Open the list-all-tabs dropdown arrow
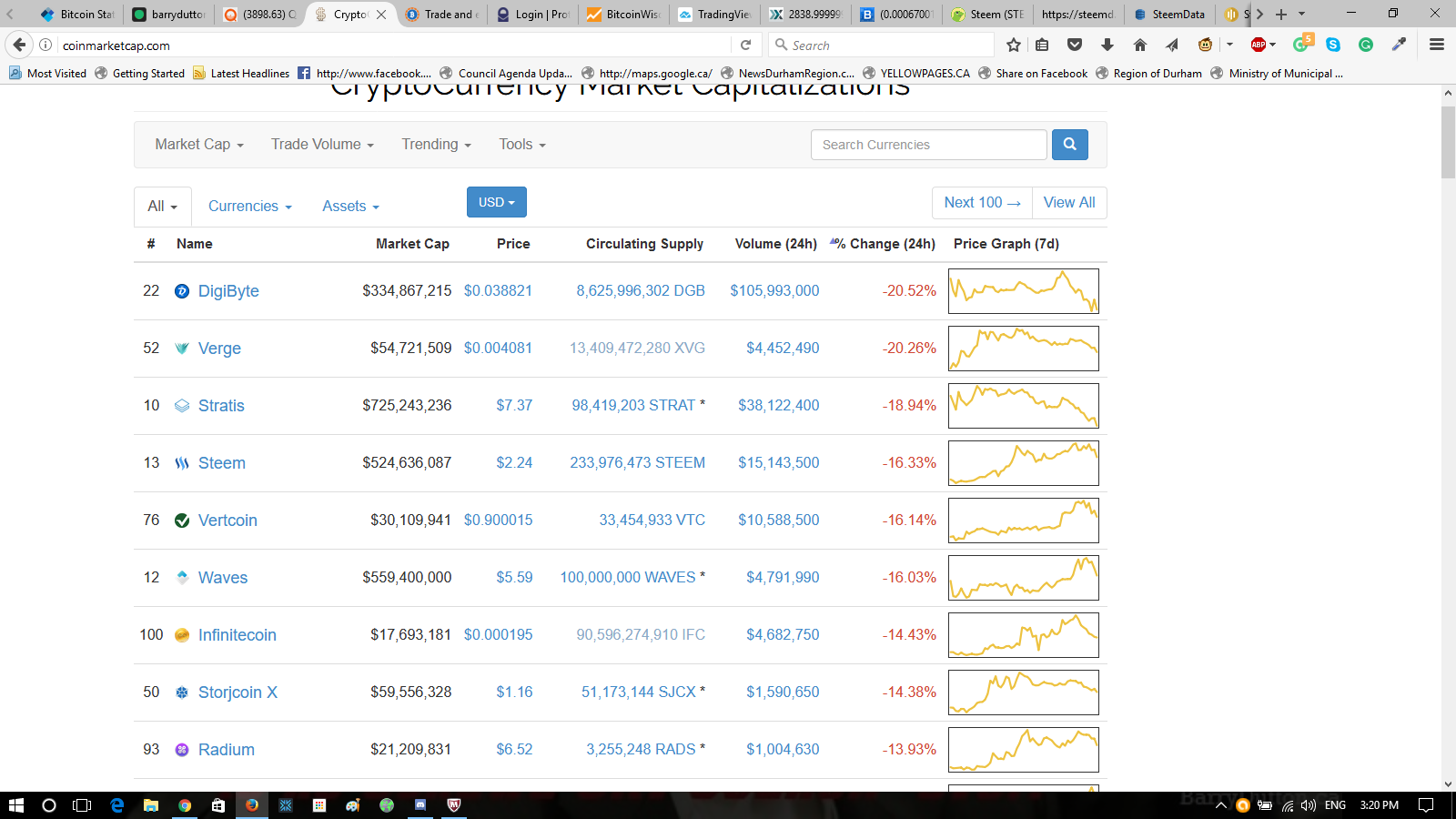 pos(1301,14)
